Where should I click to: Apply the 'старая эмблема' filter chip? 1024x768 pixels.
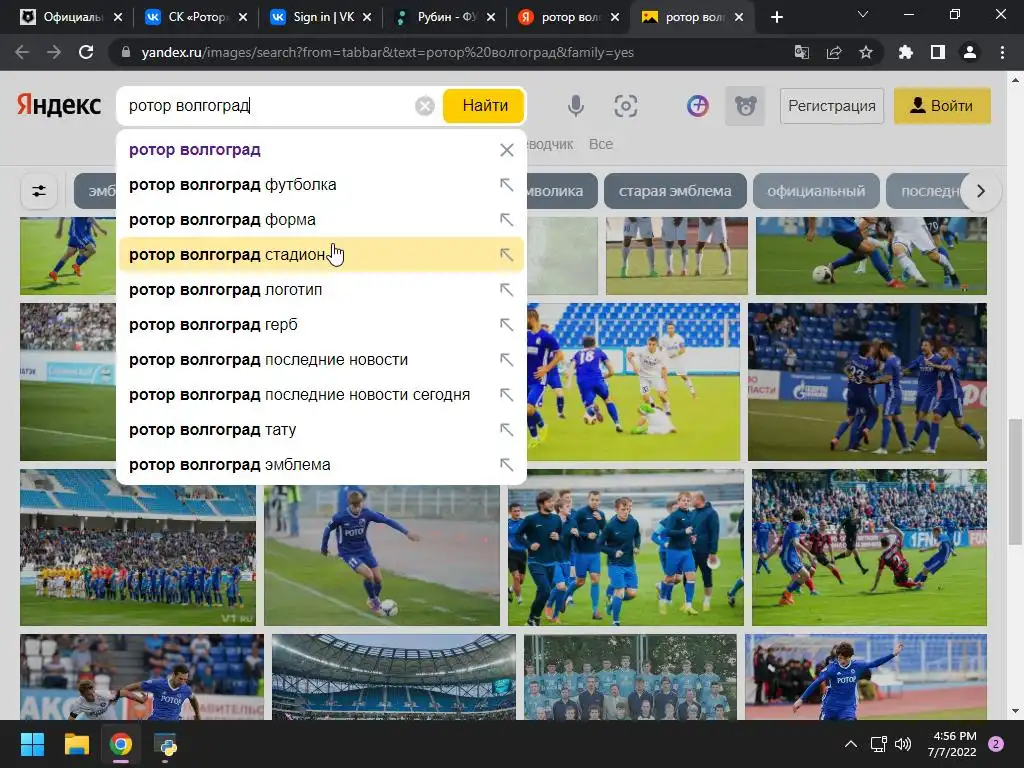coord(675,191)
